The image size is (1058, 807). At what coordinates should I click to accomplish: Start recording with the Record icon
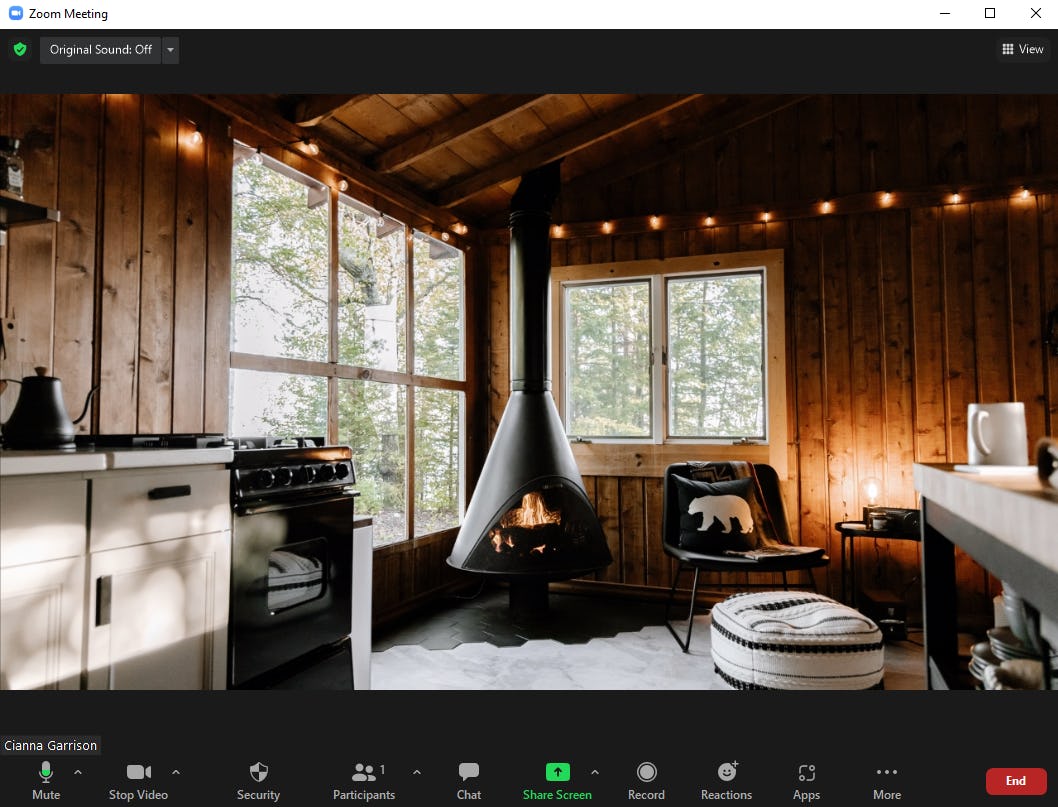(646, 771)
